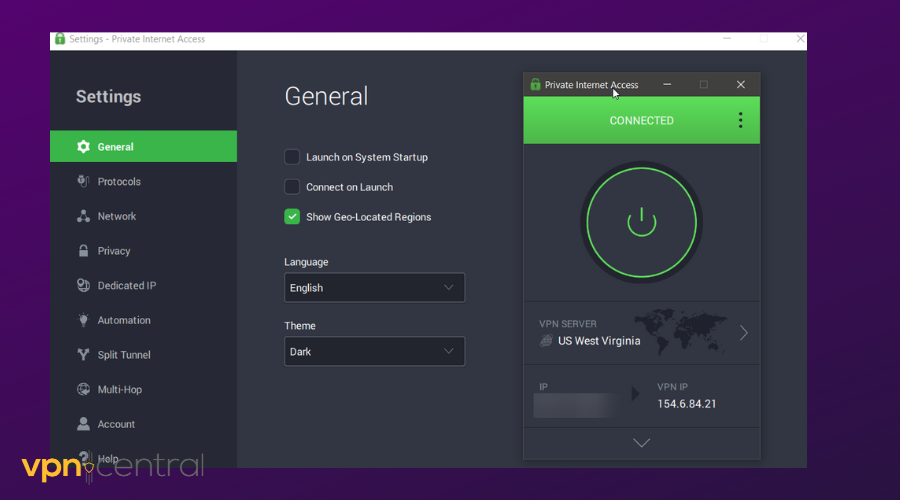The height and width of the screenshot is (500, 900).
Task: Click the Multi-Hop globe icon
Action: [83, 389]
